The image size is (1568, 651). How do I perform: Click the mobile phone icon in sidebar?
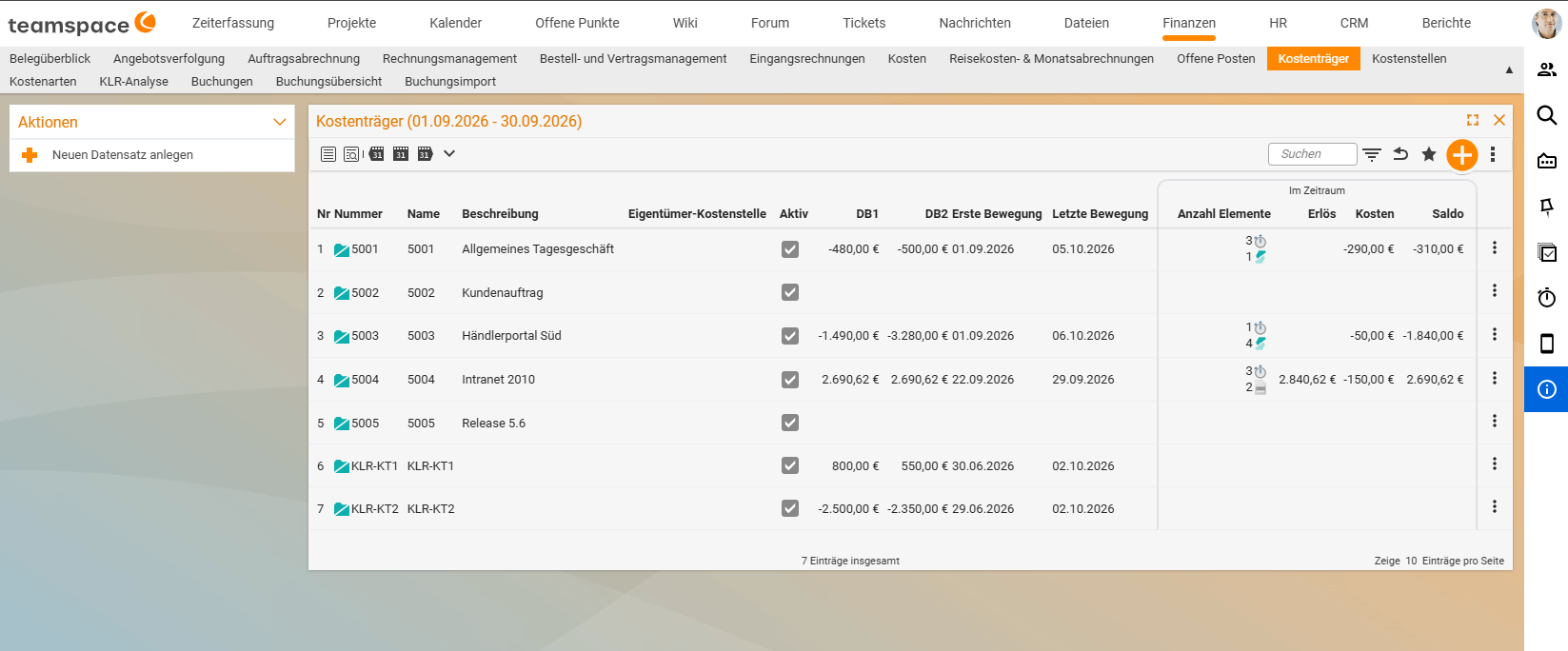tap(1547, 344)
